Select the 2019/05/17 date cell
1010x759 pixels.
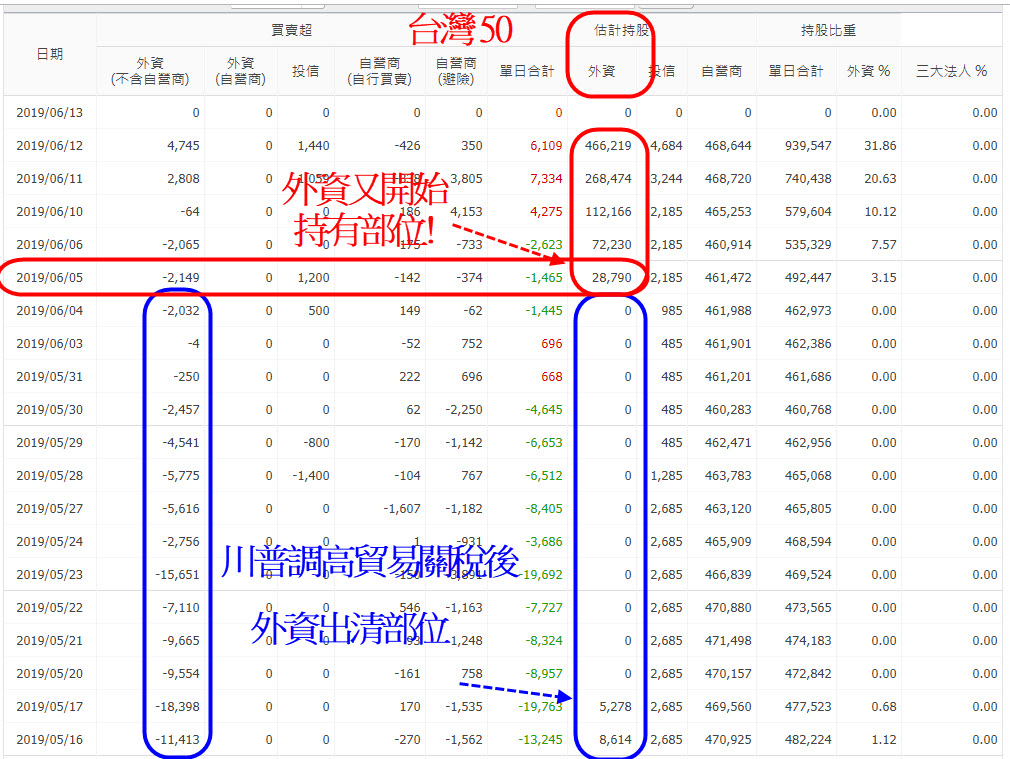[50, 707]
